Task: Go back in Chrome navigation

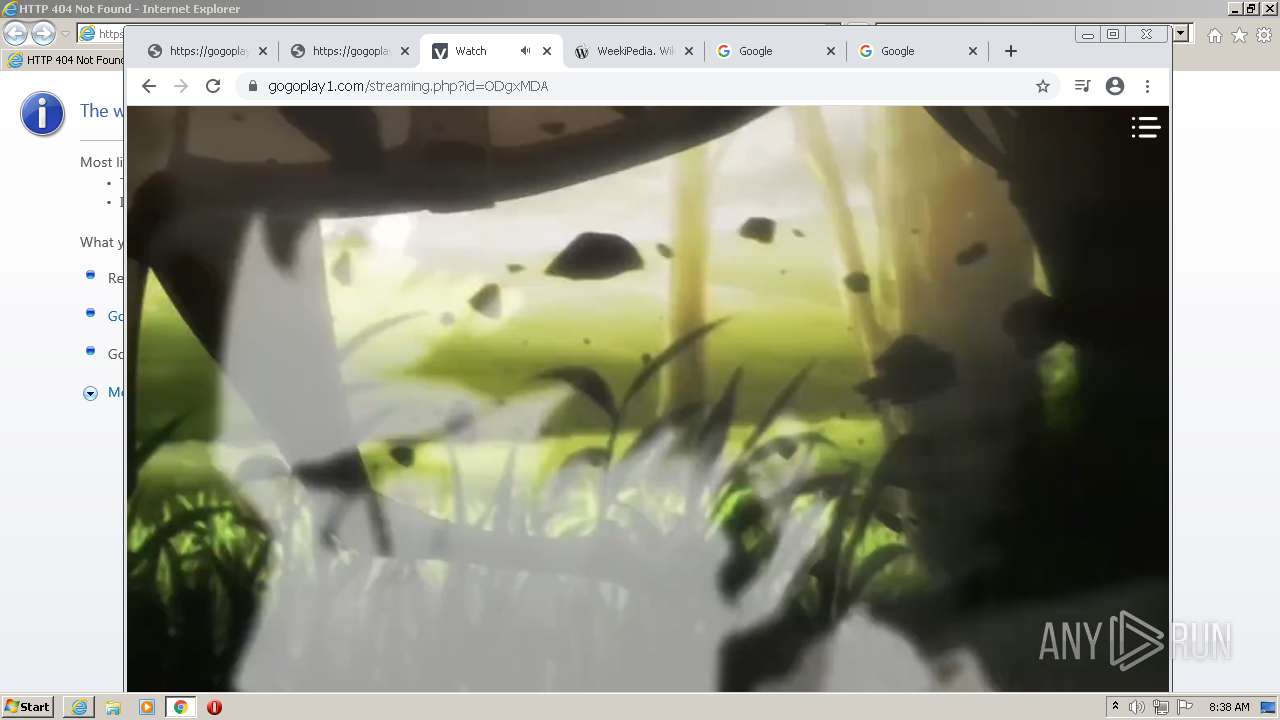Action: click(x=149, y=86)
